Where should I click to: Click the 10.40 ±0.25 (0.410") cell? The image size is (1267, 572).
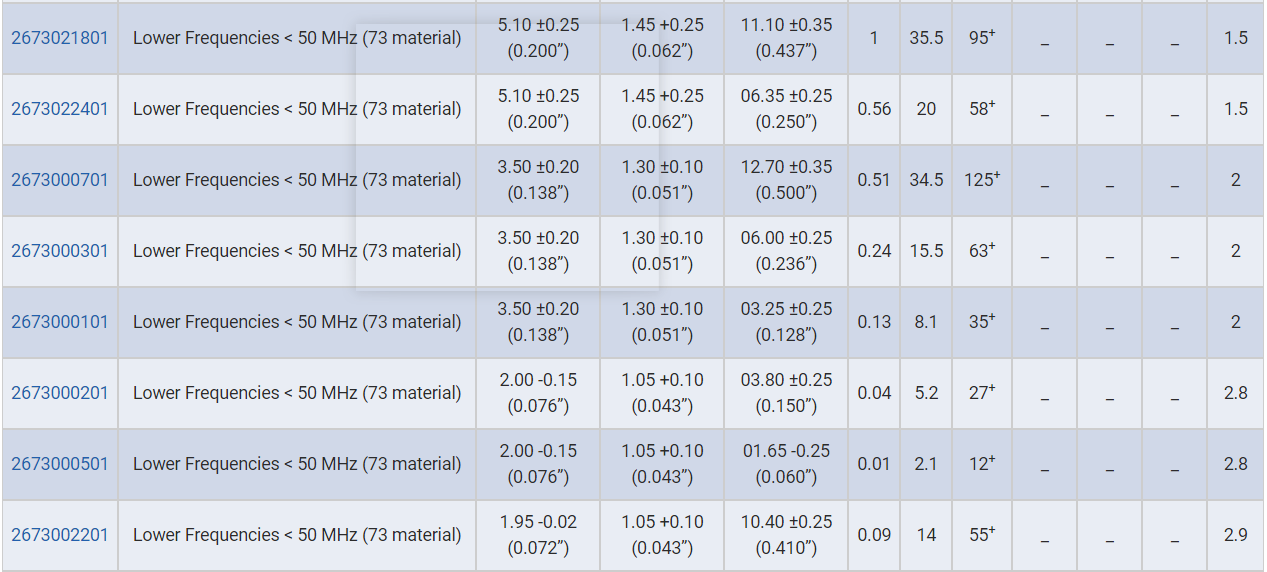786,535
